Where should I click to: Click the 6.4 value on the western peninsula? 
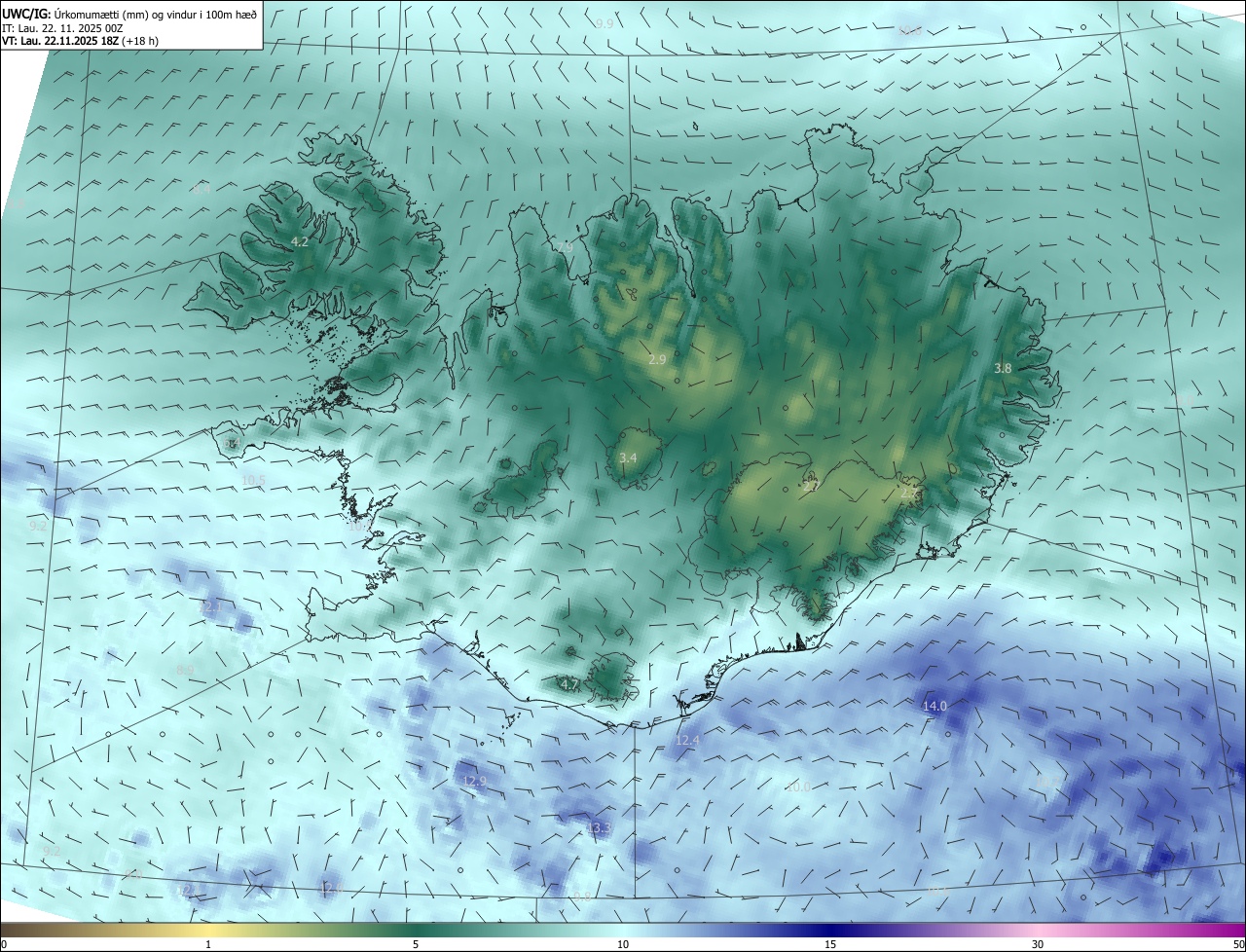coord(231,444)
